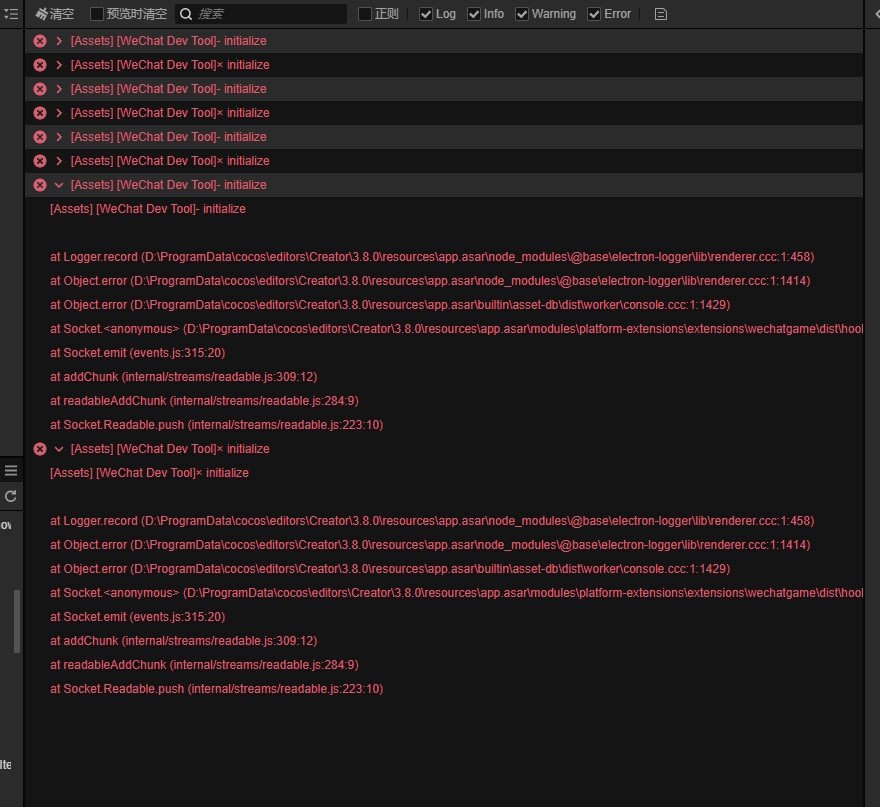Click console.ccc:1:1429 line under '× initialize' entry

[390, 569]
